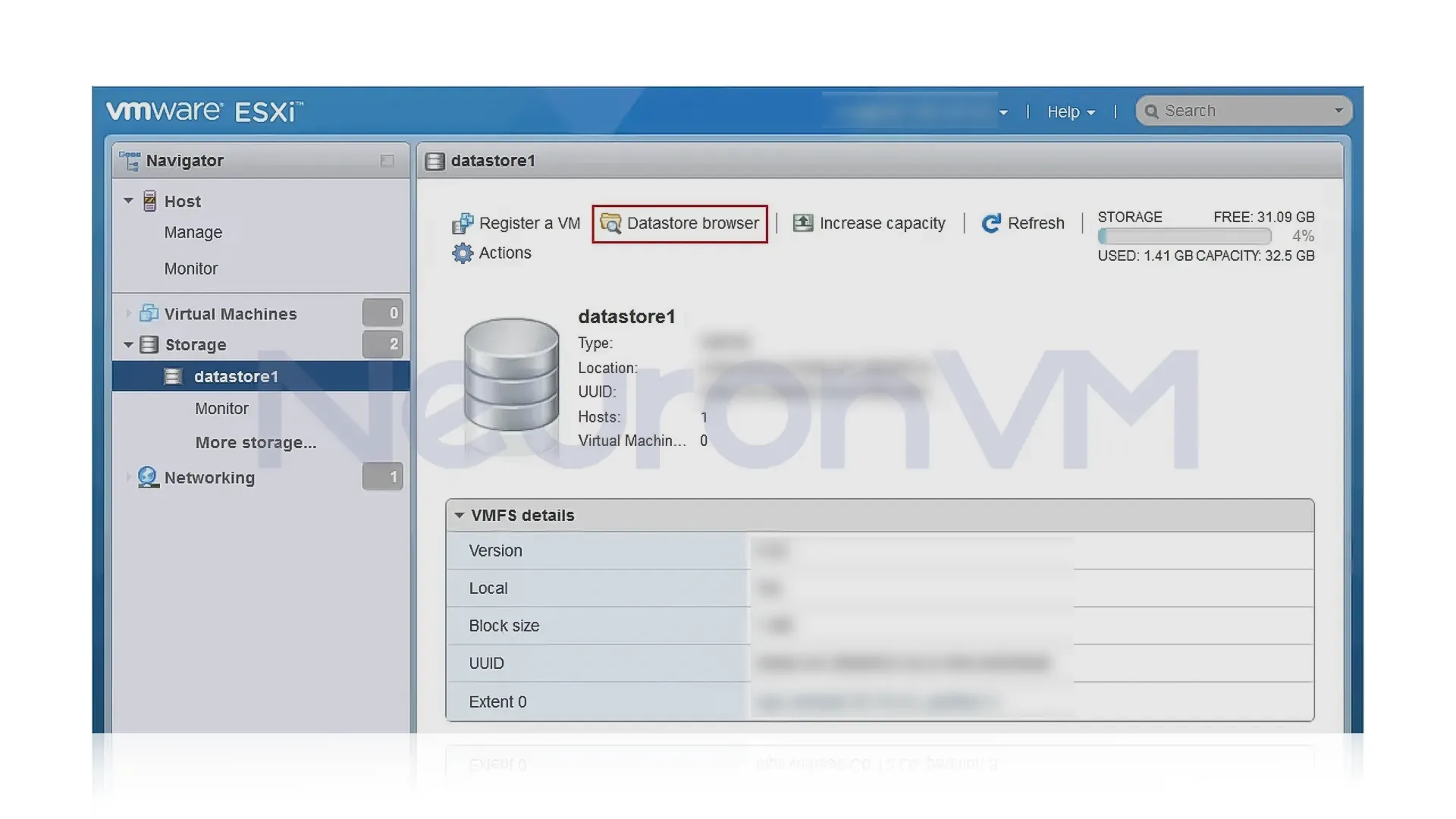The width and height of the screenshot is (1456, 819).
Task: Click the Extent 0 row label
Action: coord(497,702)
